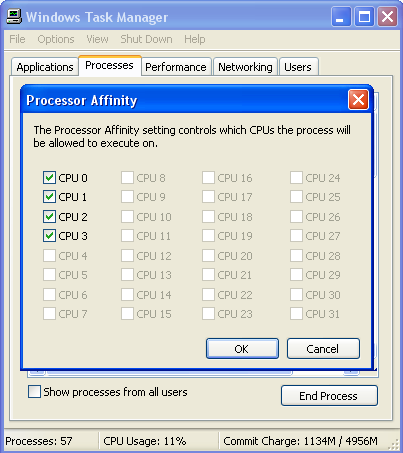Viewport: 403px width, 453px height.
Task: Click Cancel in Processor Affinity dialog
Action: tap(323, 349)
